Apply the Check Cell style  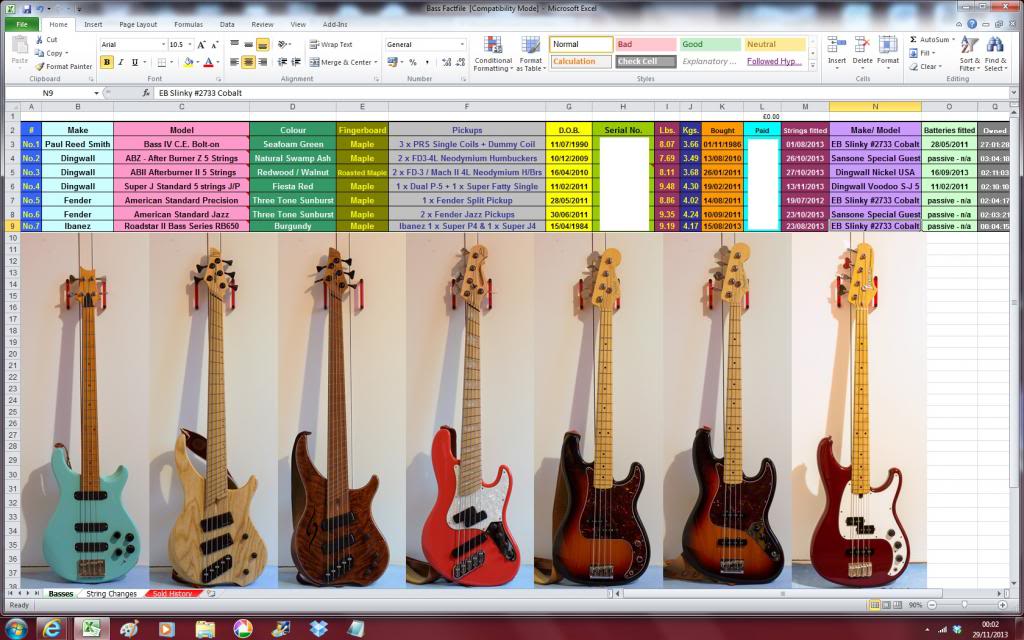pos(645,61)
